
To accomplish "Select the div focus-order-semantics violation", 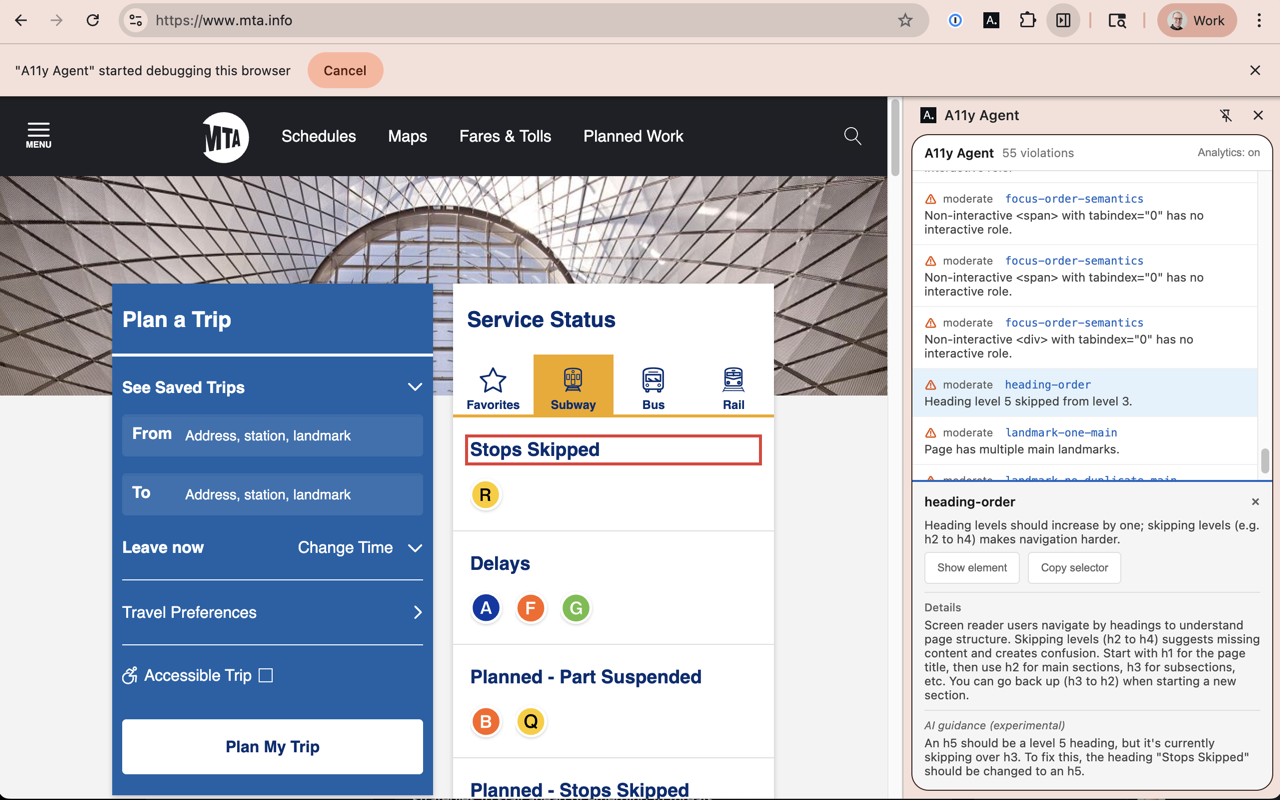I will (1085, 338).
